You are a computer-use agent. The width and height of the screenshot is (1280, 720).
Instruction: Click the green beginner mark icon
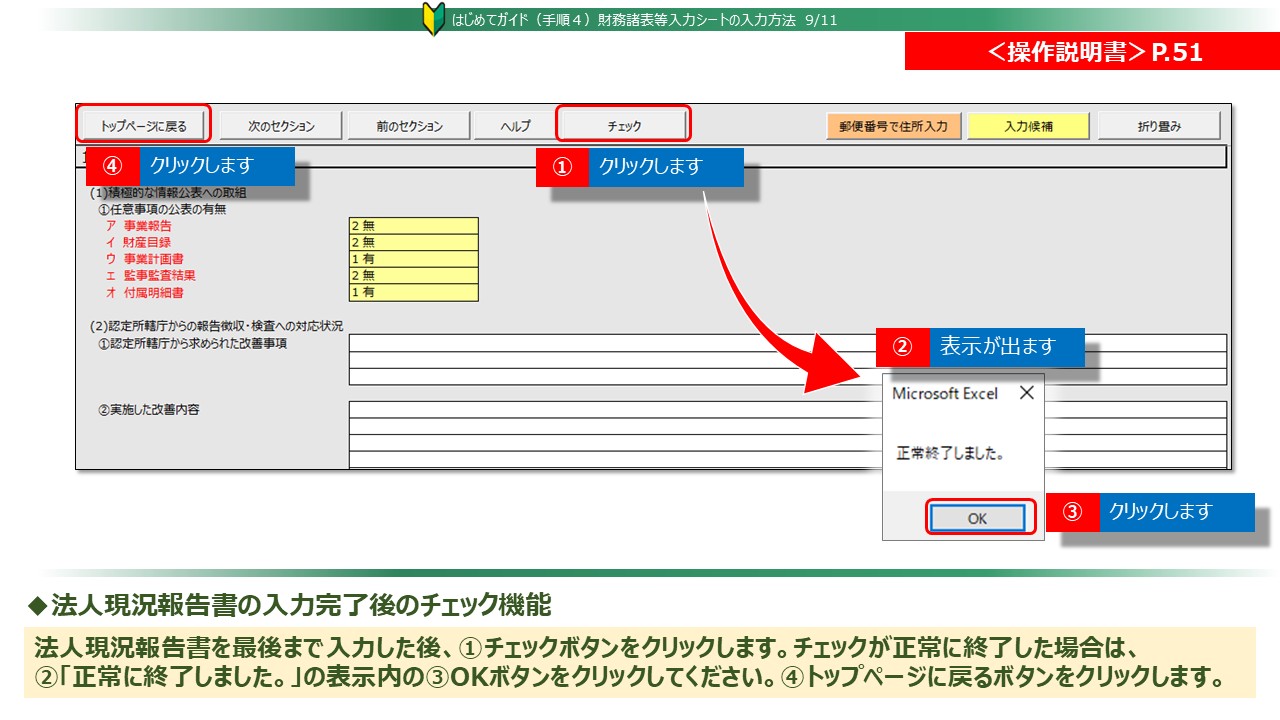tap(433, 19)
